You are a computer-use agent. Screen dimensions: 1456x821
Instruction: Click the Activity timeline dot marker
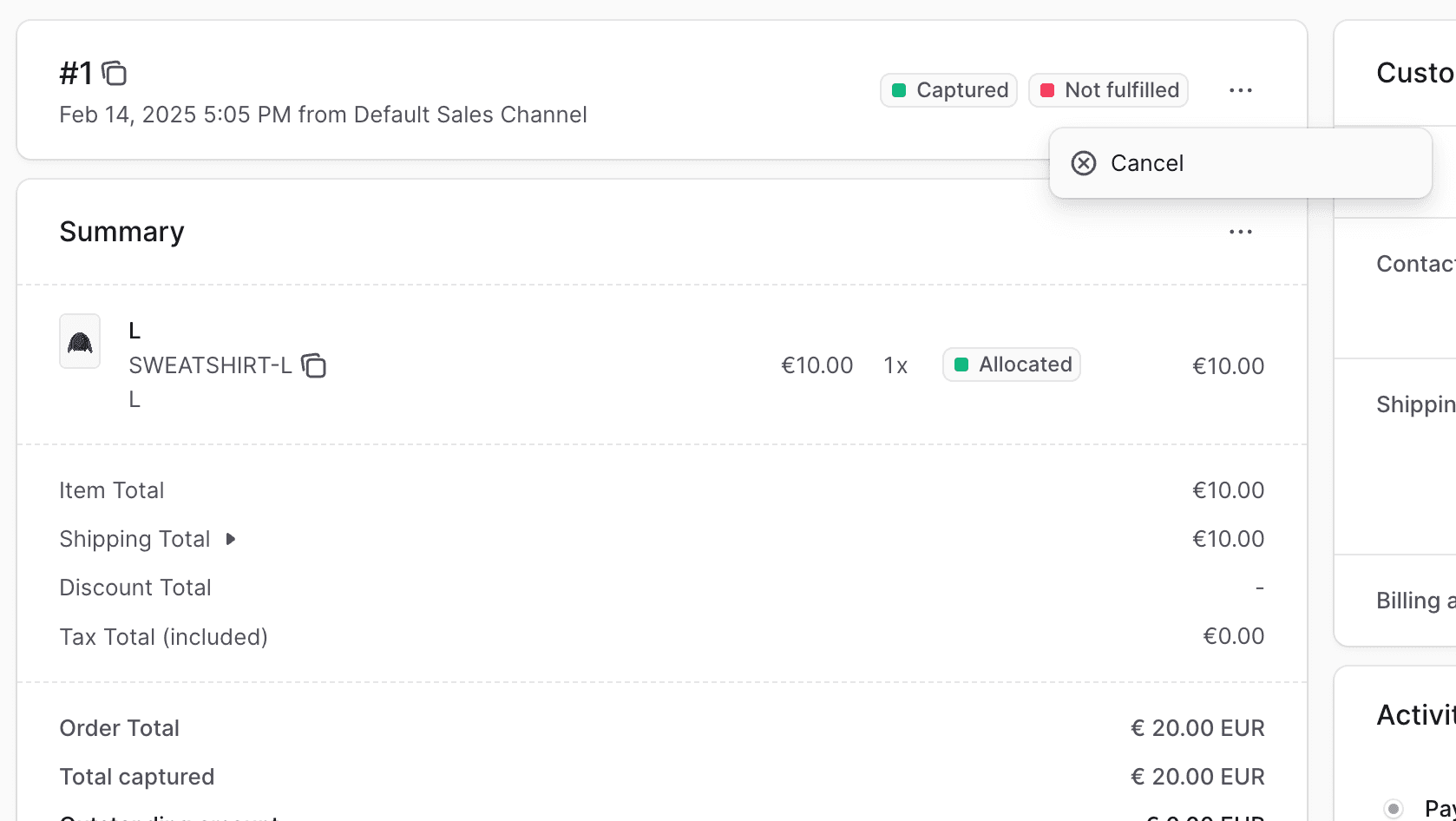coord(1394,809)
